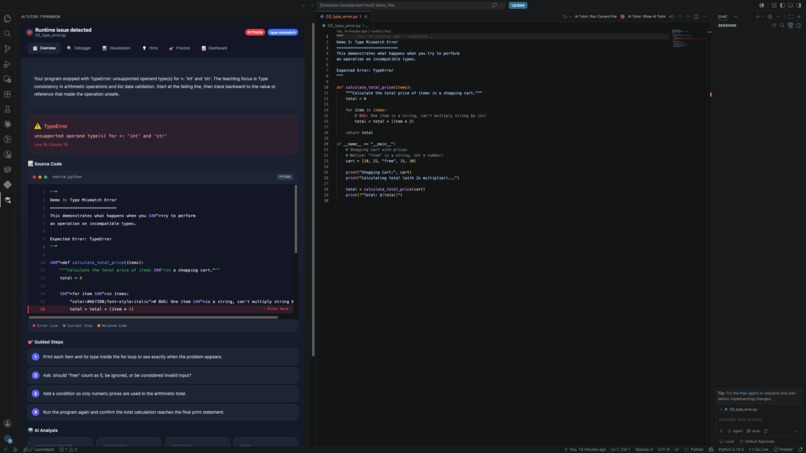The height and width of the screenshot is (453, 806).
Task: Open the Agent mode picker in chat
Action: pos(736,431)
